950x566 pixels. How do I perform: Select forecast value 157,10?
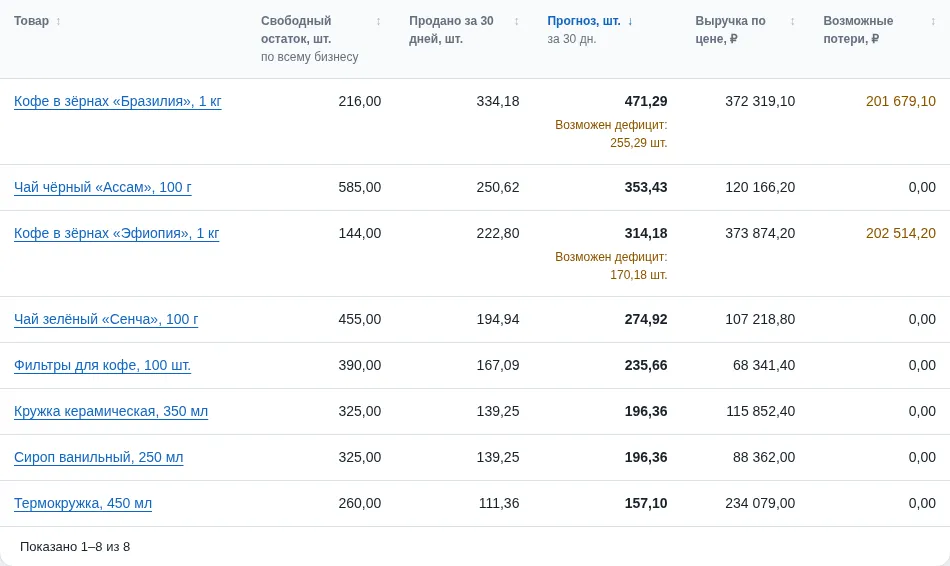point(646,504)
